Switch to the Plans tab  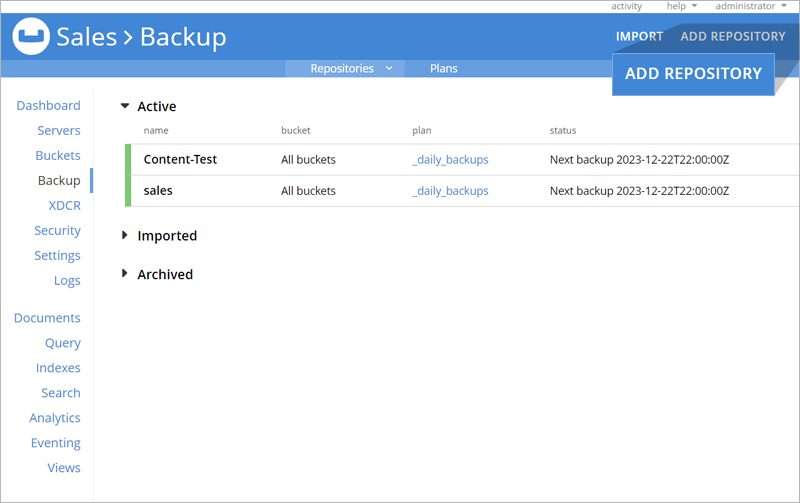pos(443,68)
